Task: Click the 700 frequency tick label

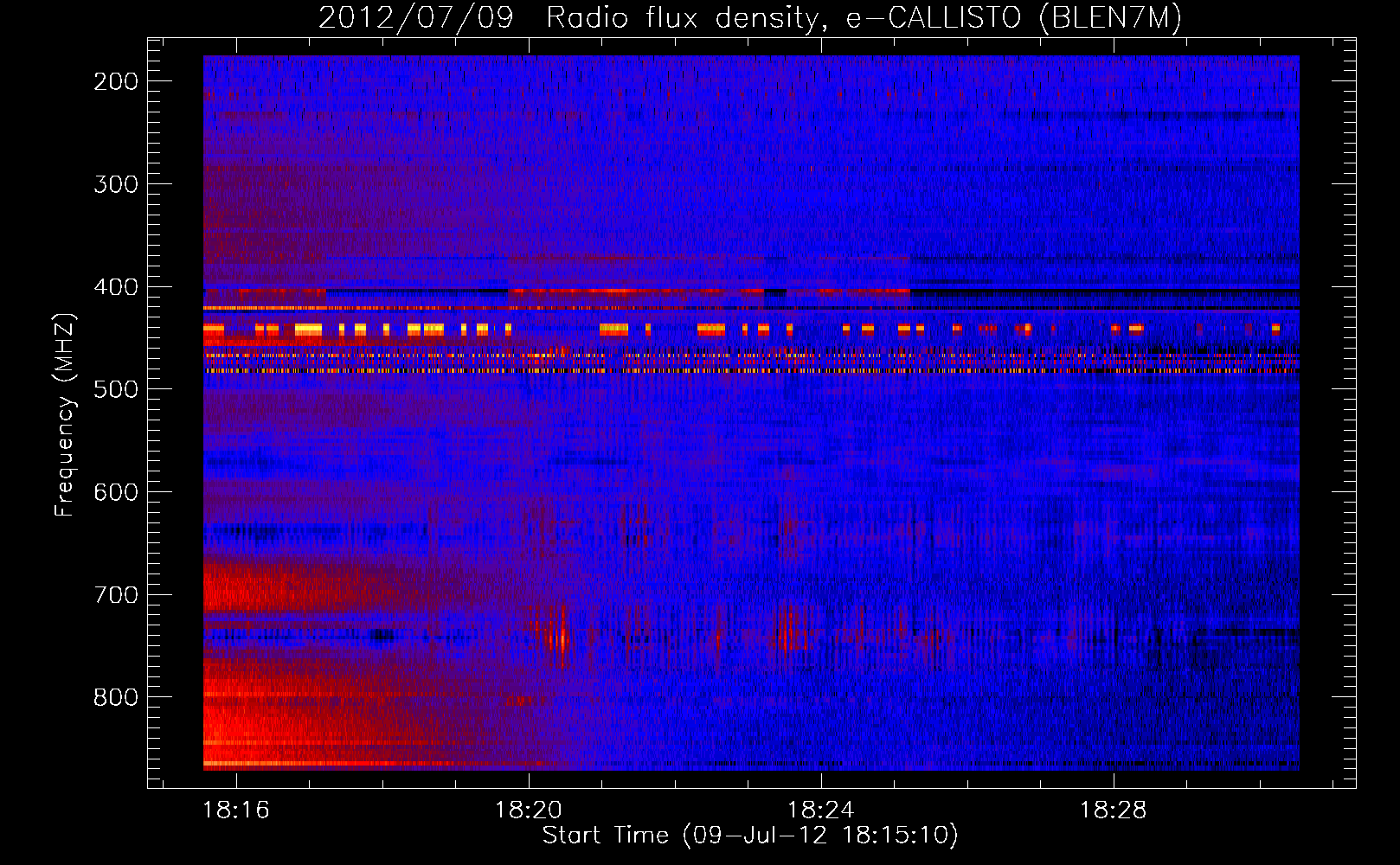Action: (x=116, y=595)
